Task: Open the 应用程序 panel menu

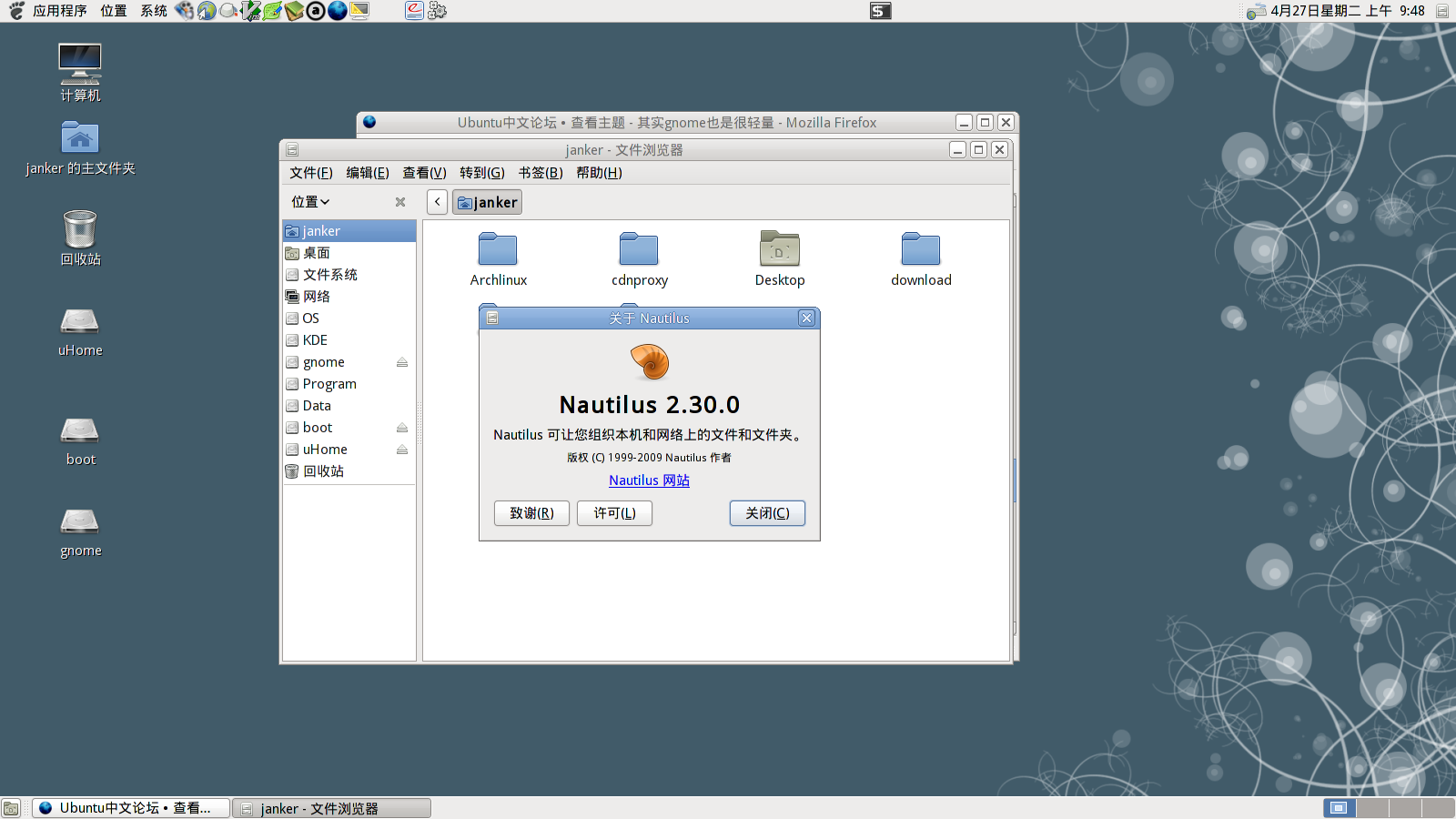Action: 60,11
